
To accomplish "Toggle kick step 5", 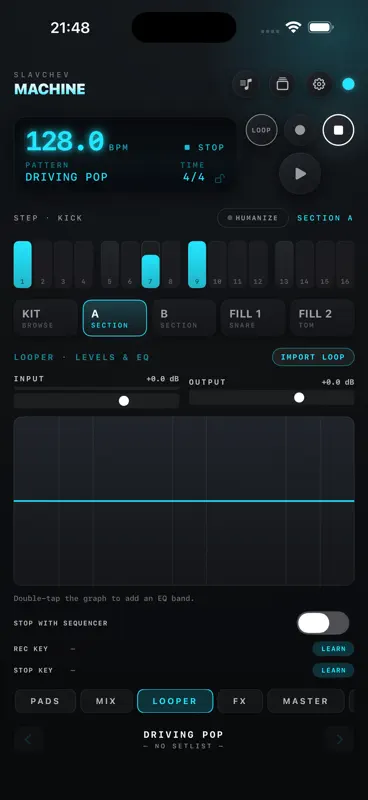I will click(x=110, y=264).
